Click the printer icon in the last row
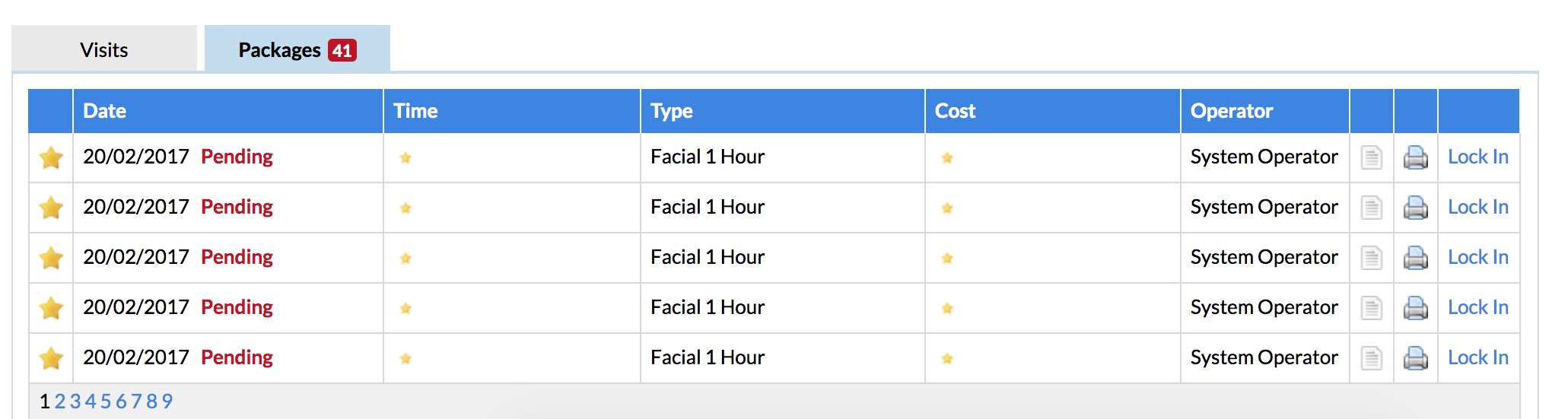Image resolution: width=1568 pixels, height=419 pixels. coord(1415,358)
